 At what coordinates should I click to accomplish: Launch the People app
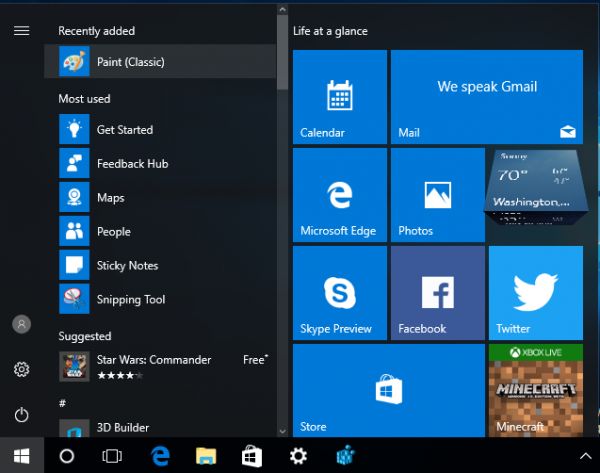click(x=160, y=231)
